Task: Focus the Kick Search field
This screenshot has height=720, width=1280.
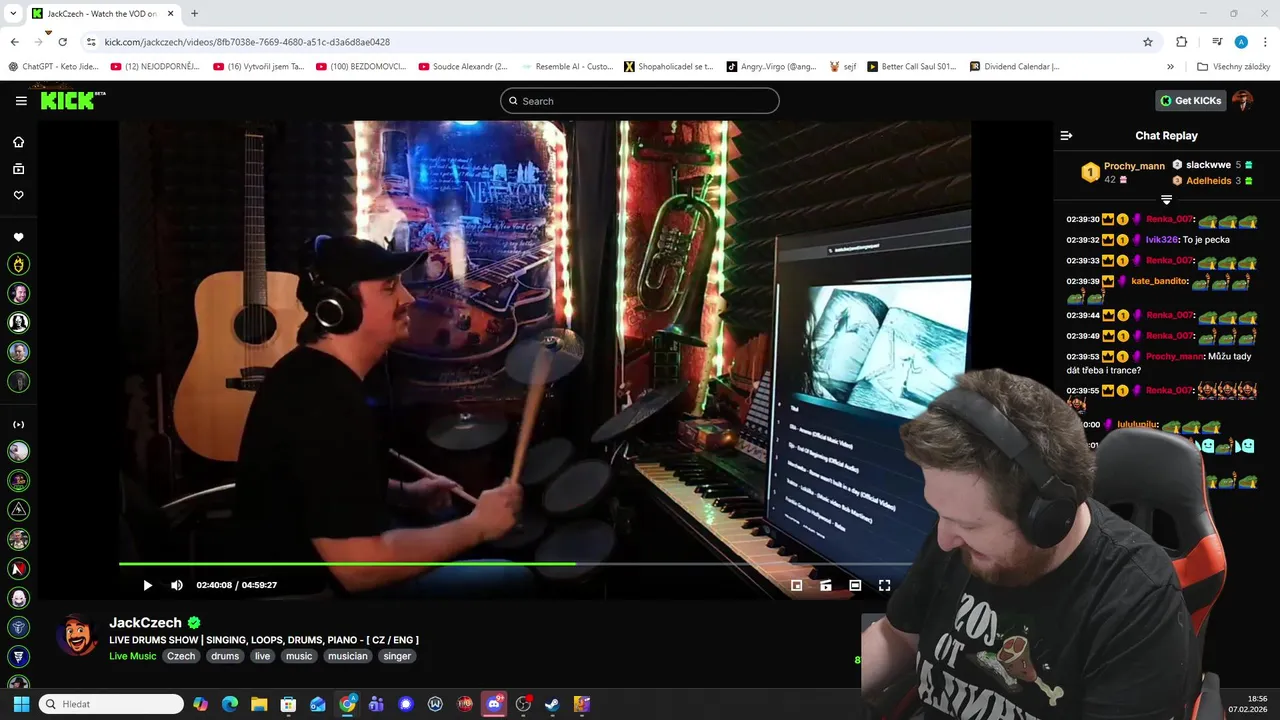Action: pyautogui.click(x=640, y=101)
